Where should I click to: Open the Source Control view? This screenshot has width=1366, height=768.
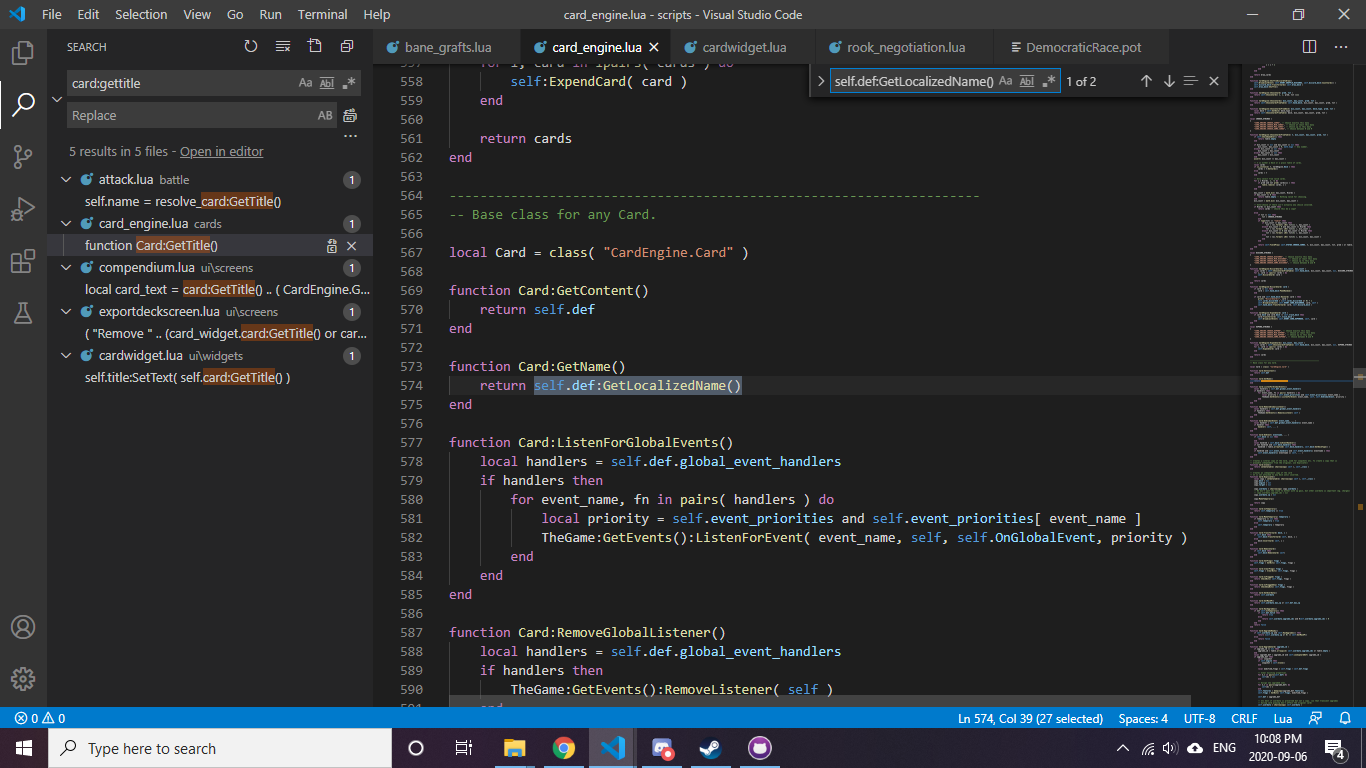23,157
